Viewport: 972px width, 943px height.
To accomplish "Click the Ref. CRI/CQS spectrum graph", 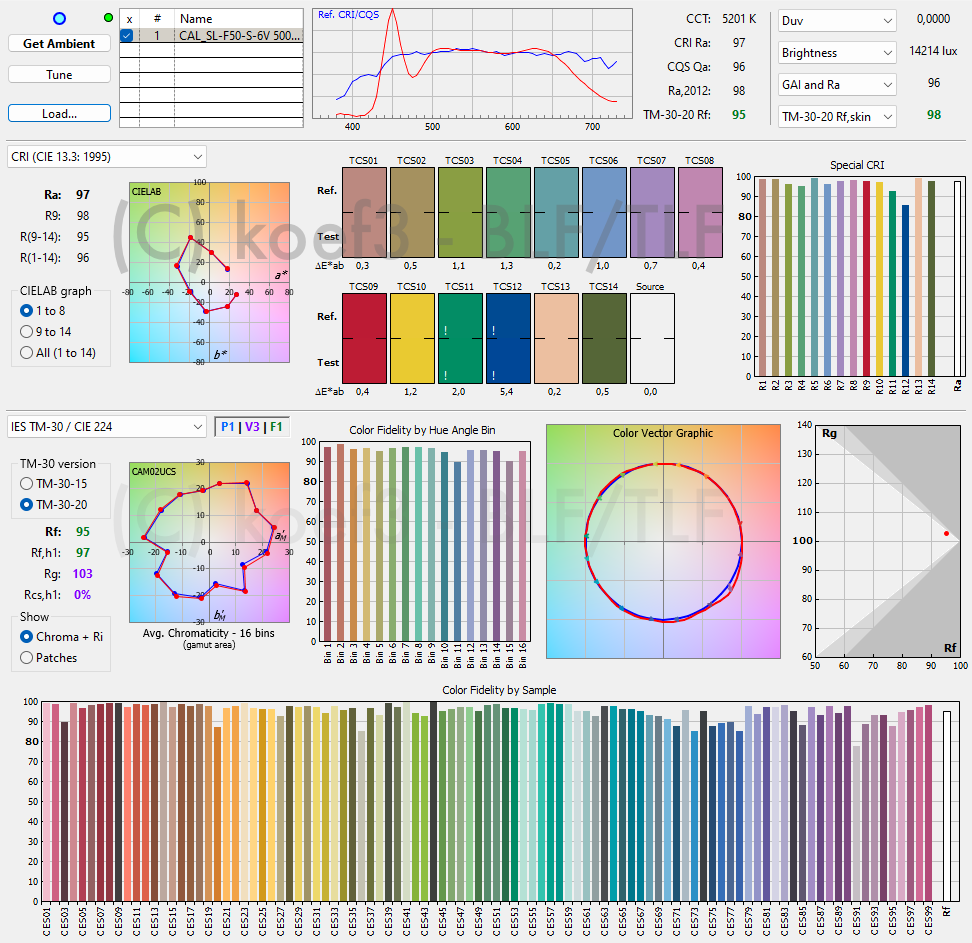I will pos(472,65).
